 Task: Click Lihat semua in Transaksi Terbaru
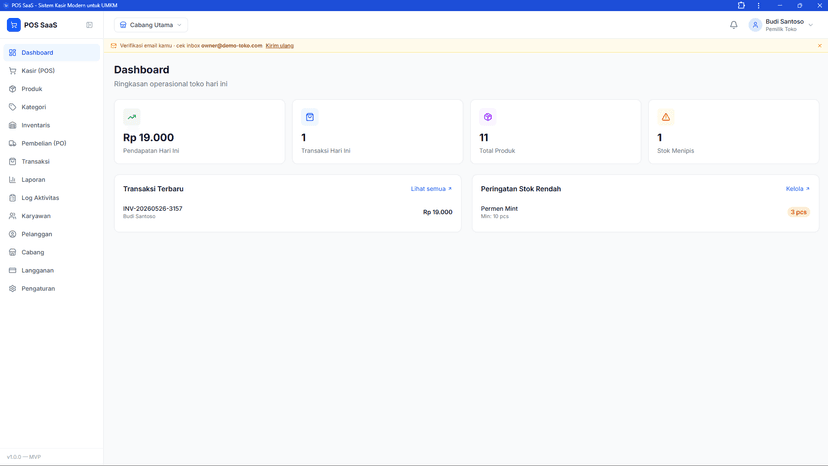tap(431, 189)
